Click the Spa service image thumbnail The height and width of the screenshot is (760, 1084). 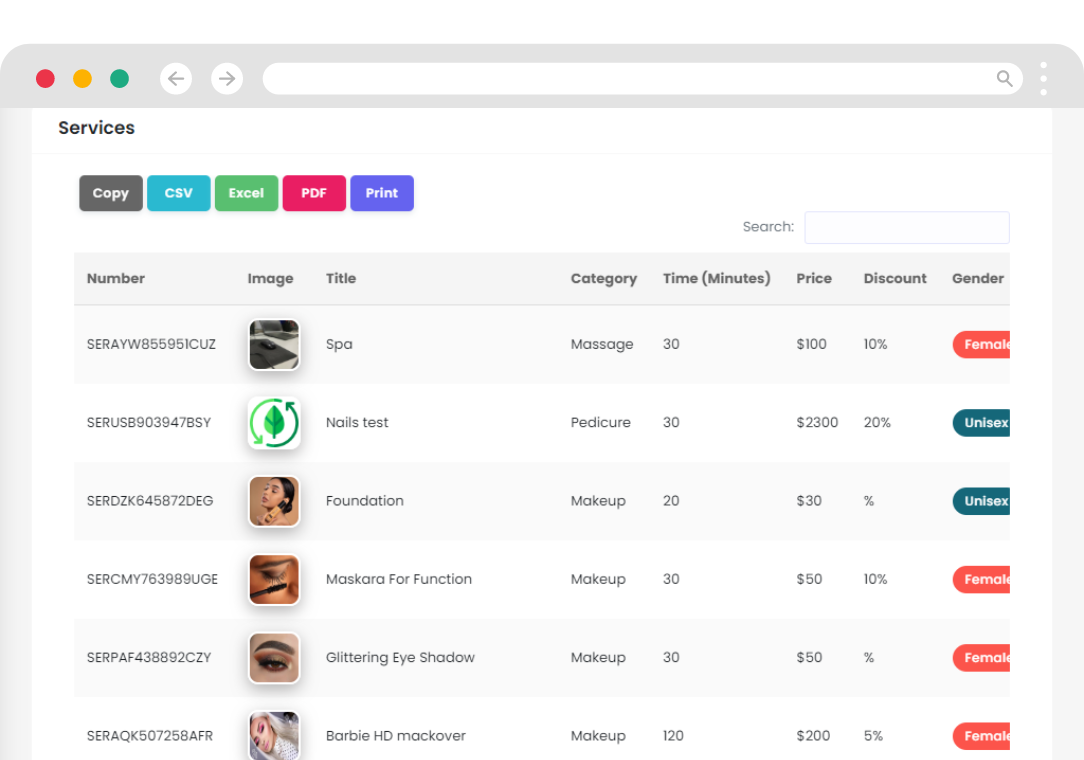point(274,344)
